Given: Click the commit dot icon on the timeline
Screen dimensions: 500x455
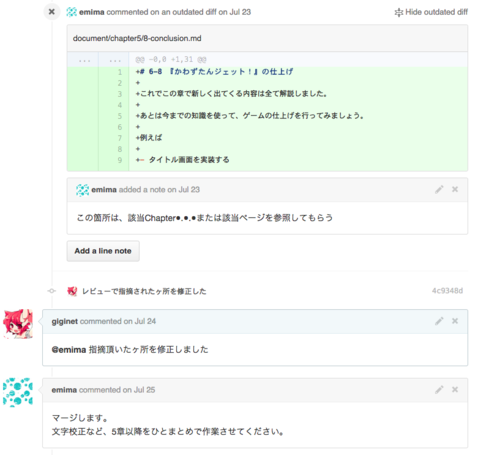Looking at the screenshot, I should pos(52,291).
